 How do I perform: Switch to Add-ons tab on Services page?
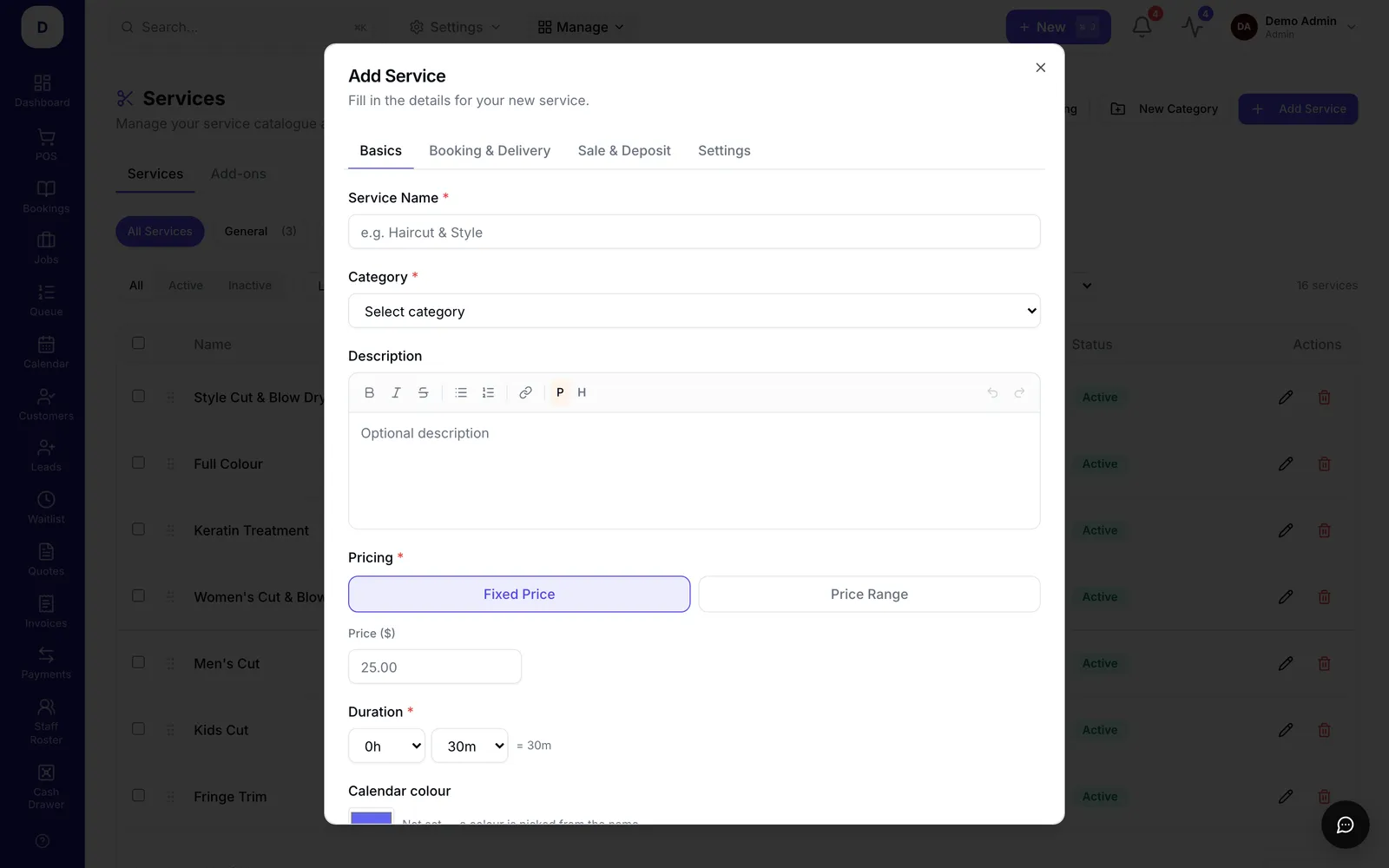239,174
